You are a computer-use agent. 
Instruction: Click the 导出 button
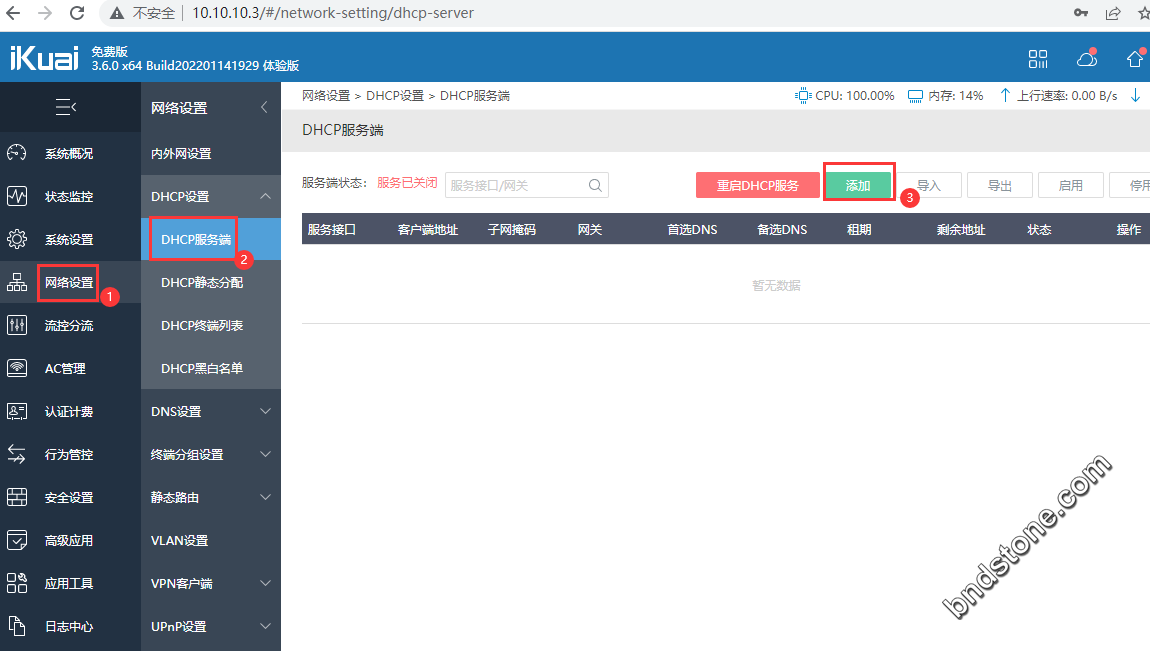(1000, 185)
